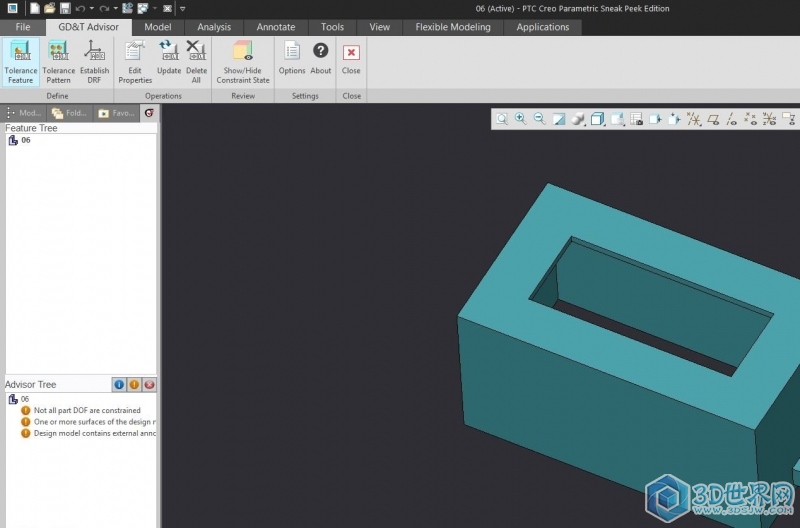Open the Flexible Modeling tab

click(x=453, y=27)
